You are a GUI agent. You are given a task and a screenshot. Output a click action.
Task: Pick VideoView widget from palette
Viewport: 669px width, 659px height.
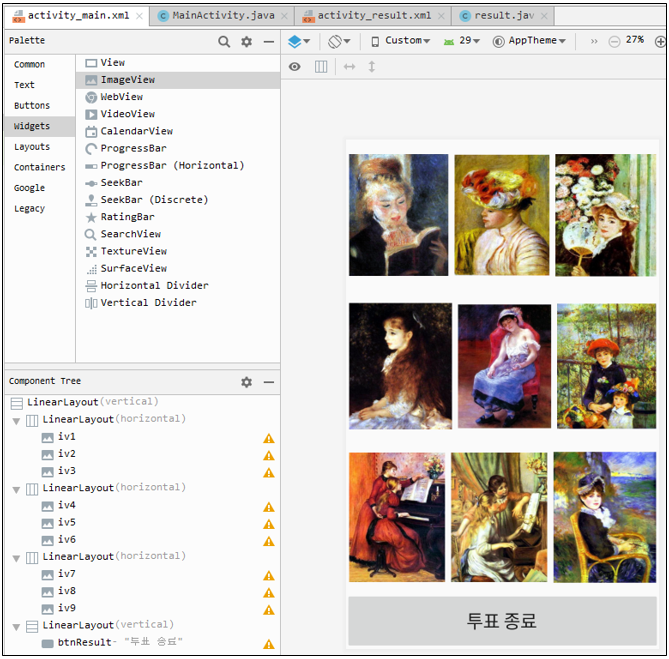[x=178, y=114]
